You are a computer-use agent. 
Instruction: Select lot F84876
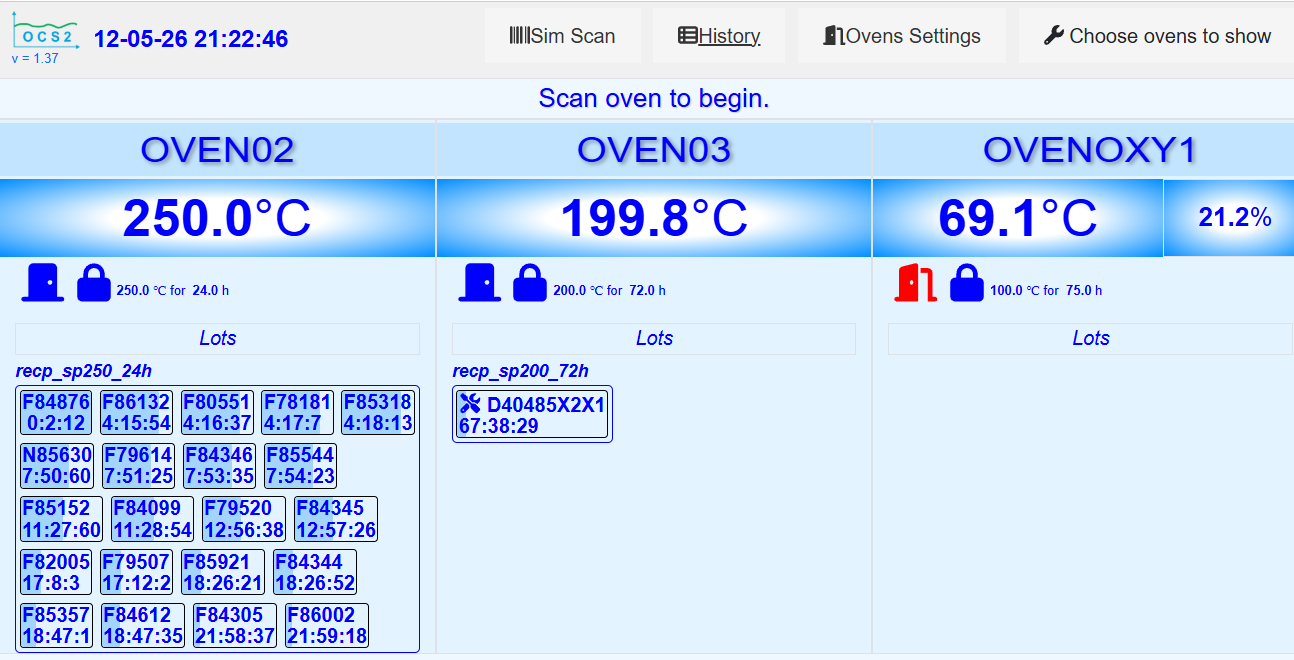pyautogui.click(x=56, y=412)
